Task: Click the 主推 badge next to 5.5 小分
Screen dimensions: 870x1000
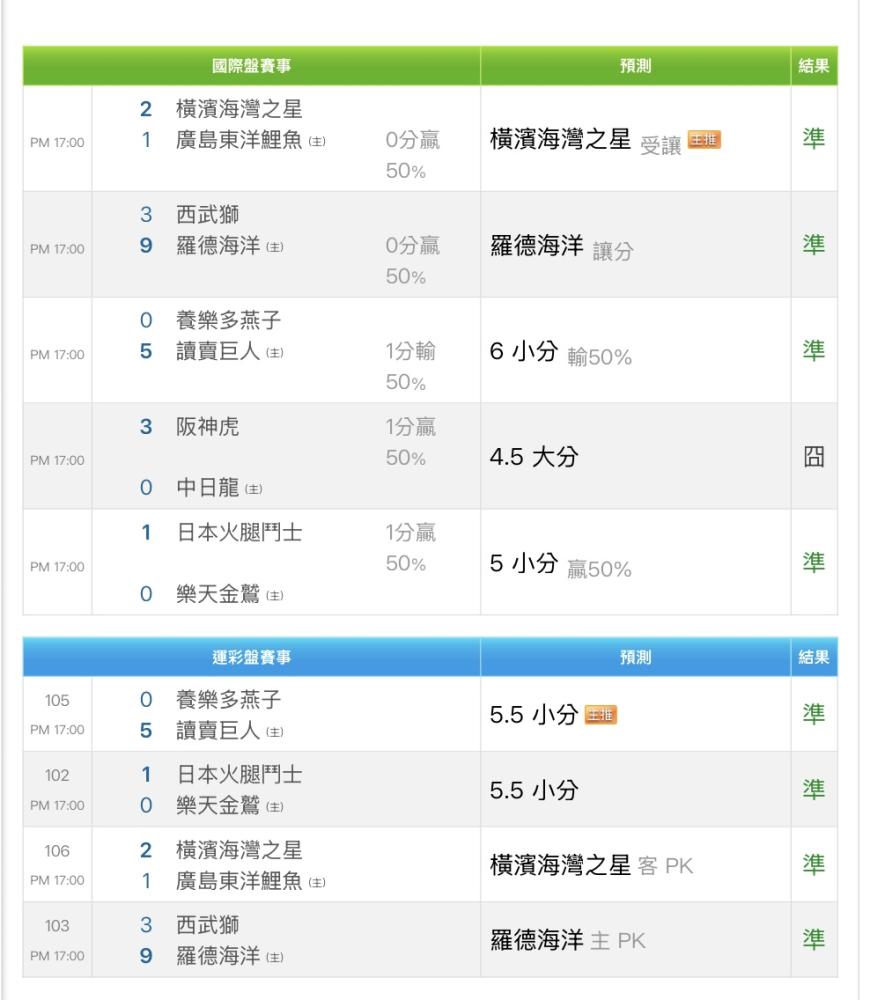Action: click(601, 714)
